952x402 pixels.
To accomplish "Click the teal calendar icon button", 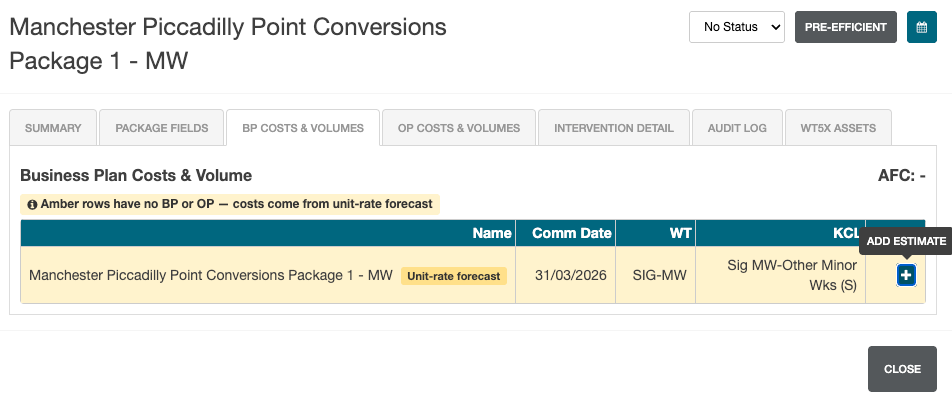I will (x=922, y=27).
